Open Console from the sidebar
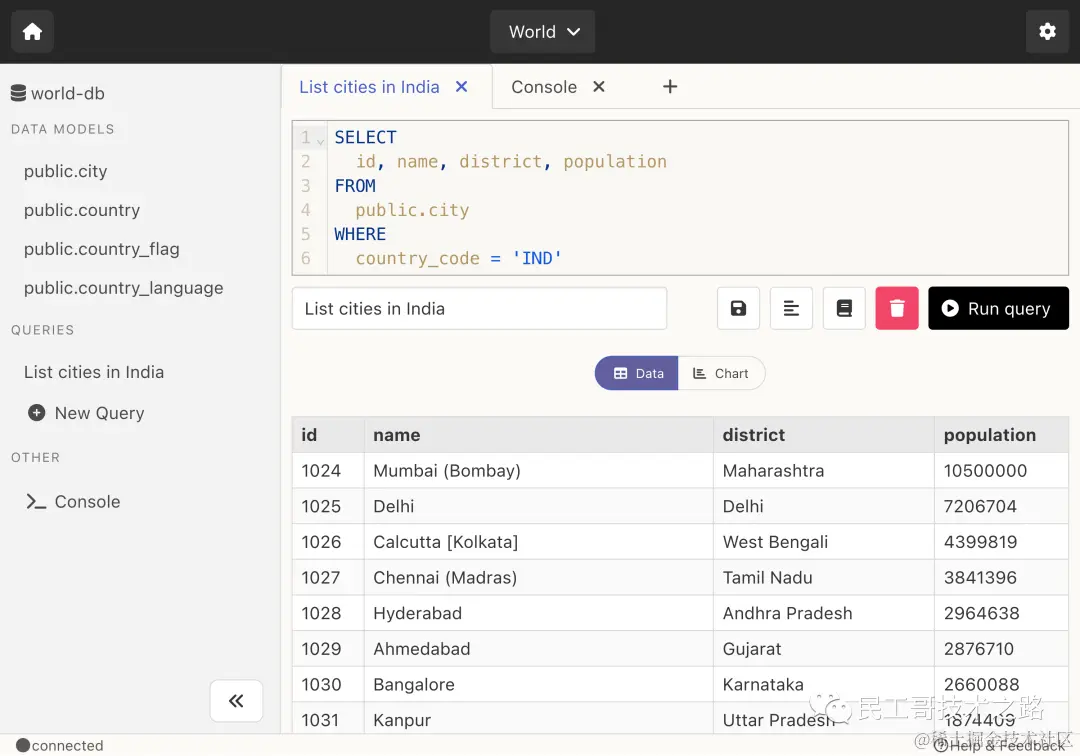This screenshot has height=756, width=1080. (x=73, y=502)
